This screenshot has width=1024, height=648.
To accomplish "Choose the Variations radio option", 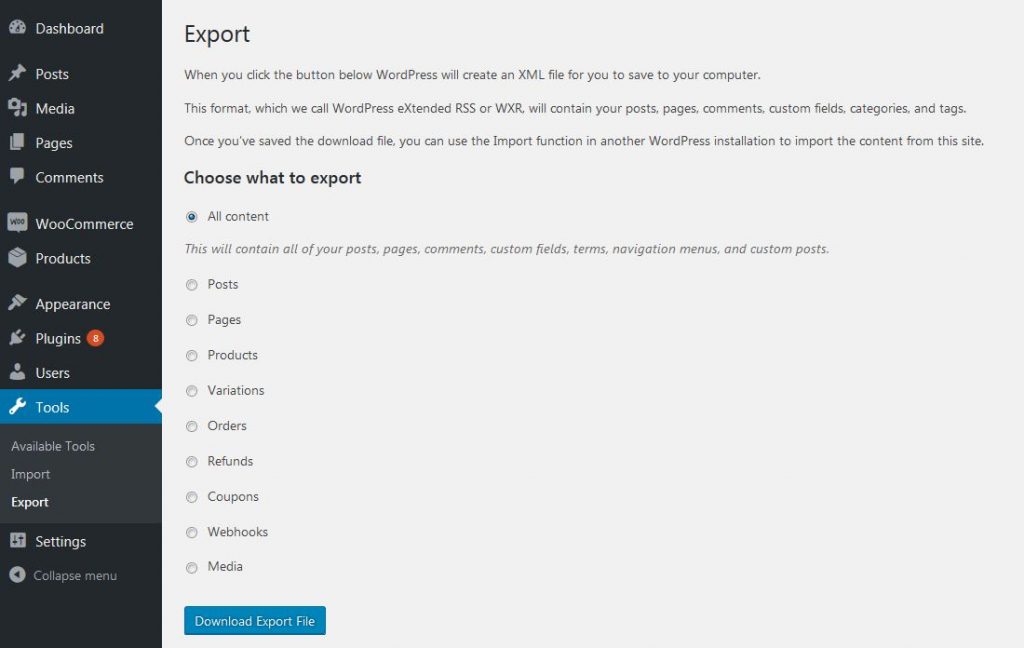I will pyautogui.click(x=191, y=391).
